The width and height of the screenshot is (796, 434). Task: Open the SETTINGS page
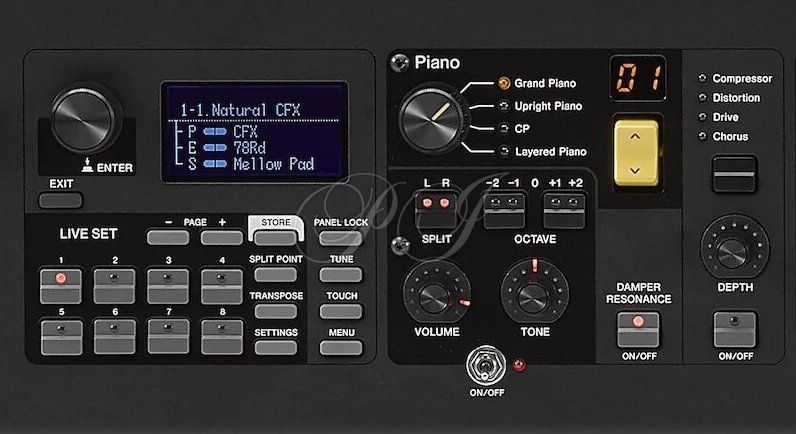pyautogui.click(x=276, y=348)
